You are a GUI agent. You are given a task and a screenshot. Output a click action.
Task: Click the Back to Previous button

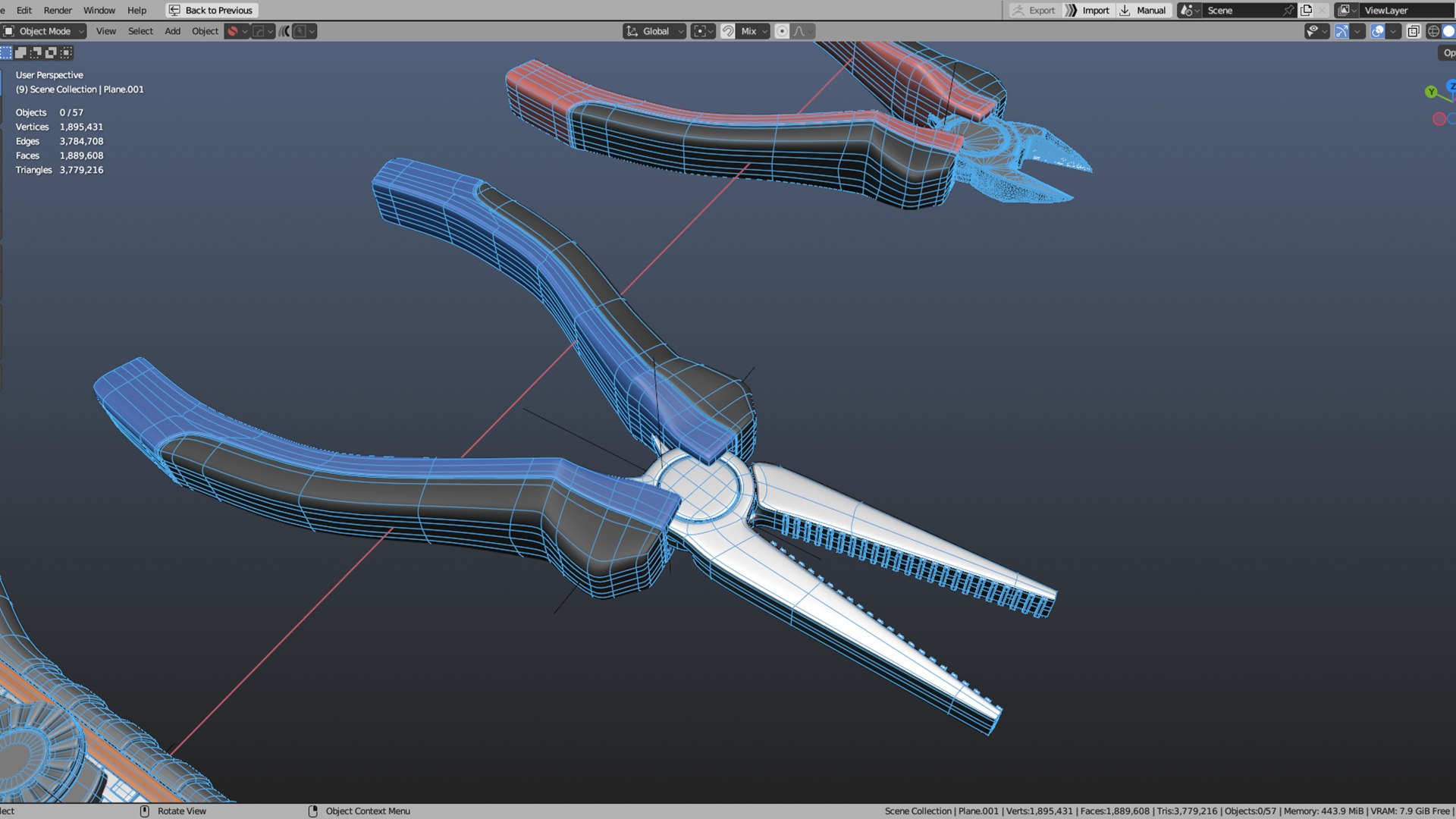[212, 11]
